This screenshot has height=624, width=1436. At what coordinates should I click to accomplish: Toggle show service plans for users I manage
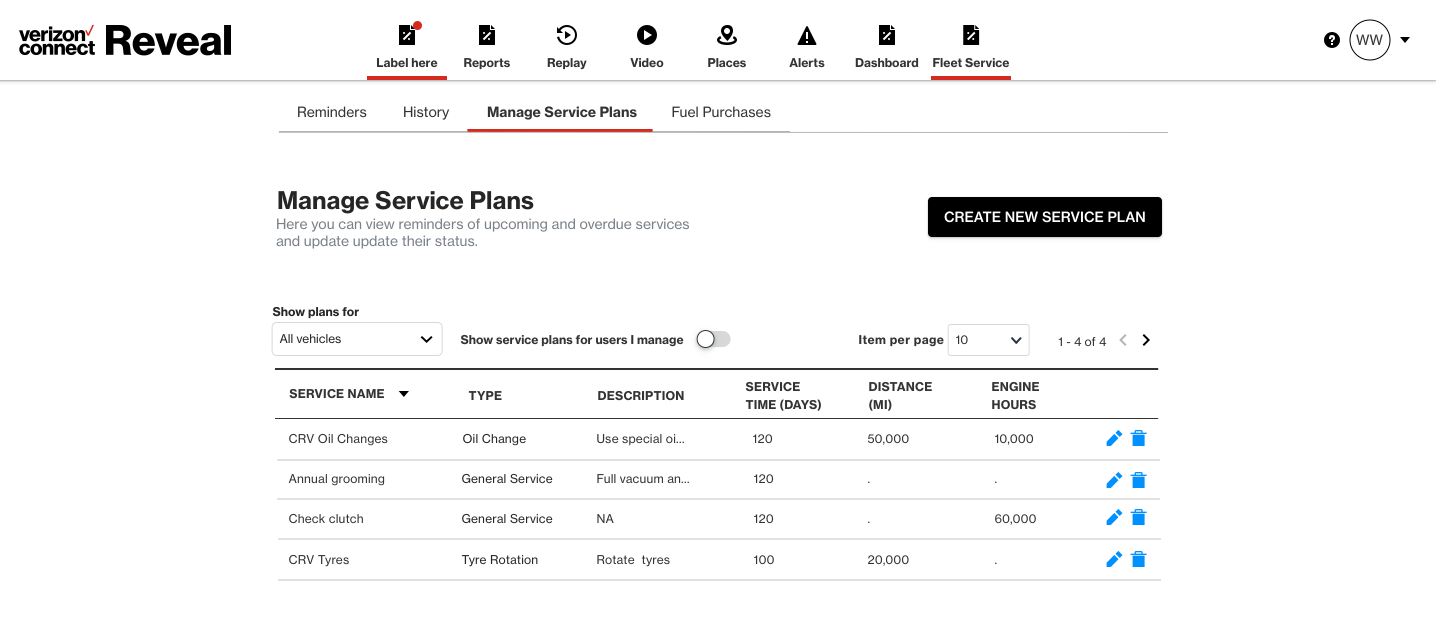[713, 339]
